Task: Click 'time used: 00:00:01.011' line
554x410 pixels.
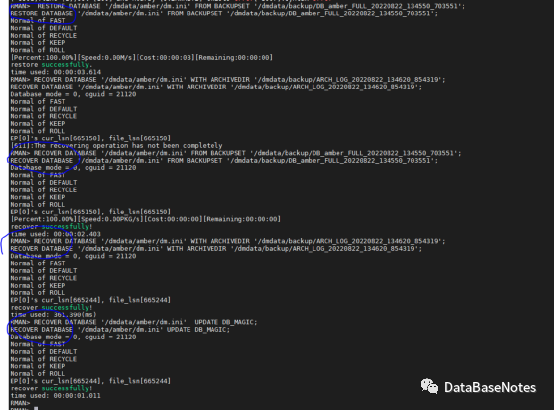Action: point(55,396)
